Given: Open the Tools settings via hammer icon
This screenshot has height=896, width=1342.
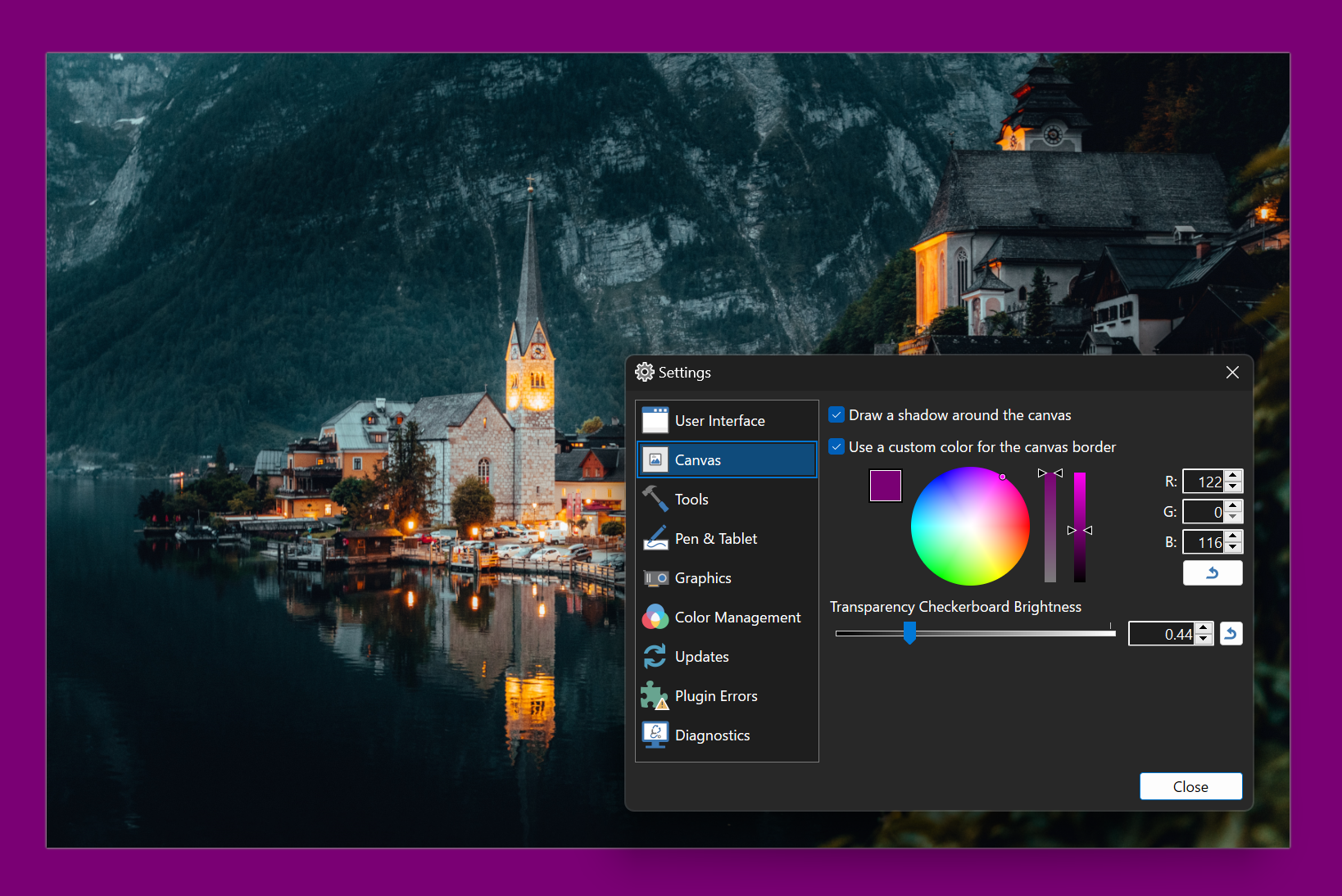Looking at the screenshot, I should [655, 499].
